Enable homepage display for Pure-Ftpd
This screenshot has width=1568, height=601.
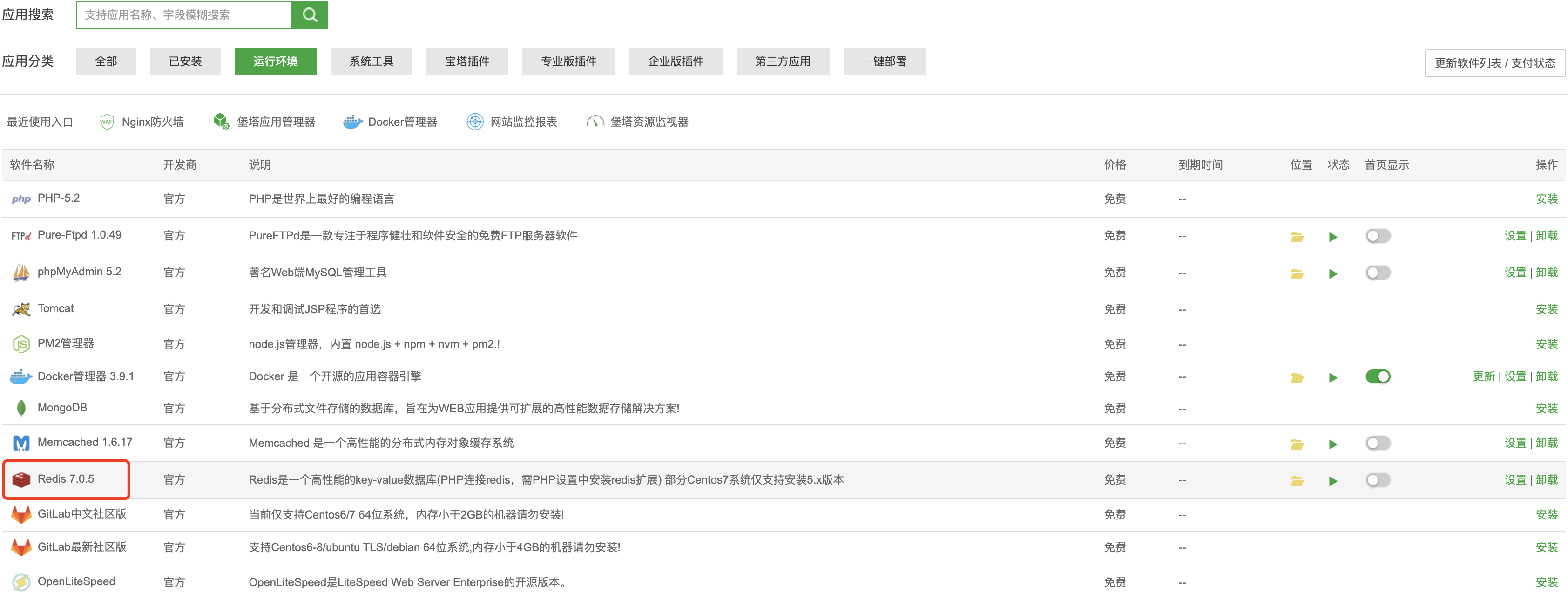point(1378,236)
